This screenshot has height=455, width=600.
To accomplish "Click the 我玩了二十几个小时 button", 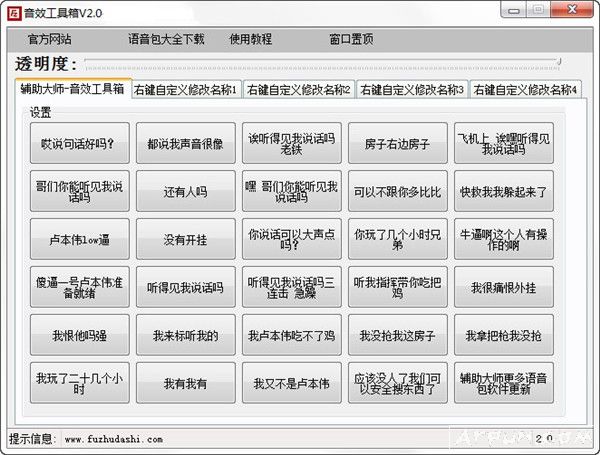I will (80, 383).
